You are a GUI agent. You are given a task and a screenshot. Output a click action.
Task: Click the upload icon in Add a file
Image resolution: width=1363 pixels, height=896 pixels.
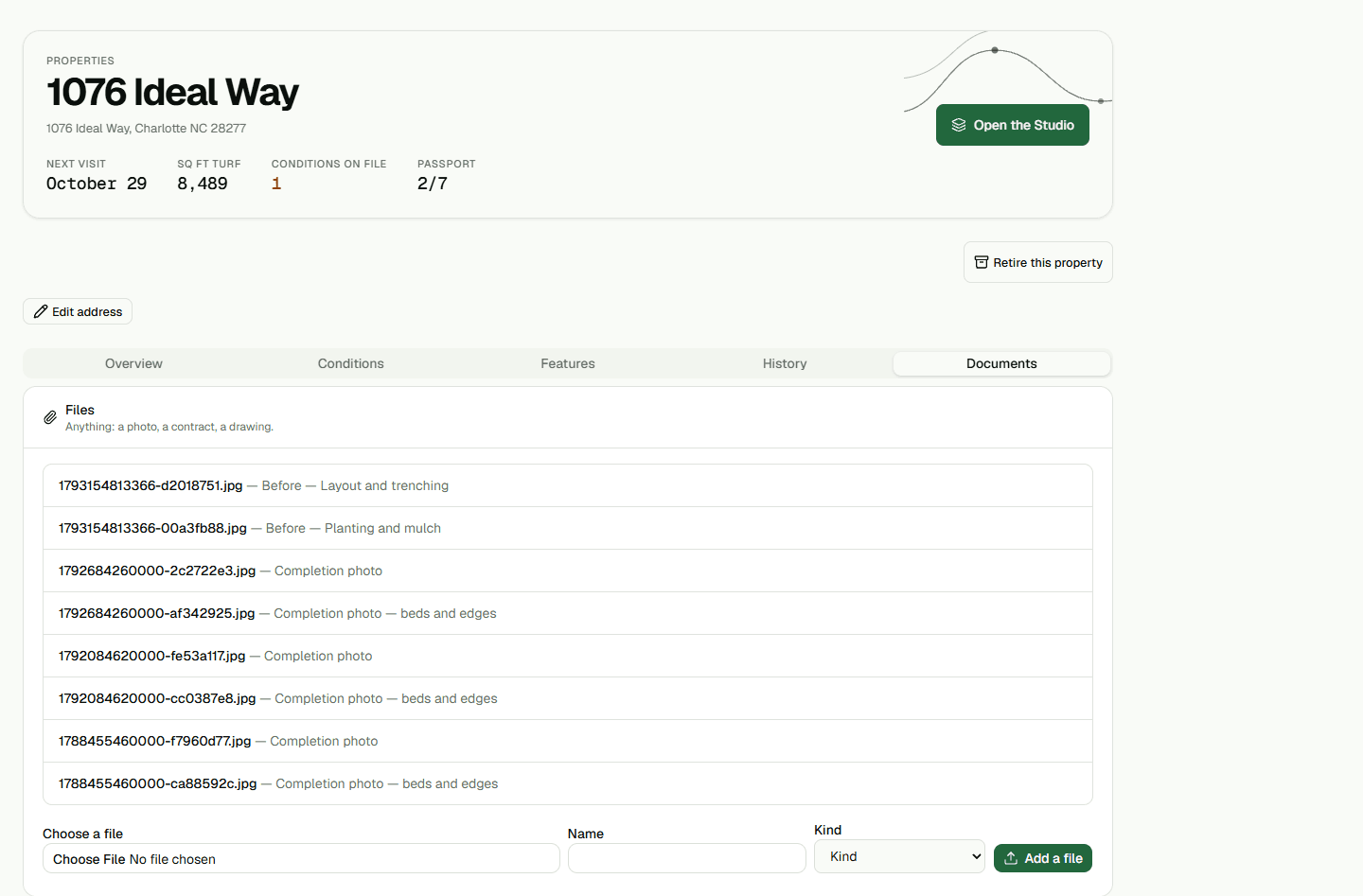[1011, 858]
